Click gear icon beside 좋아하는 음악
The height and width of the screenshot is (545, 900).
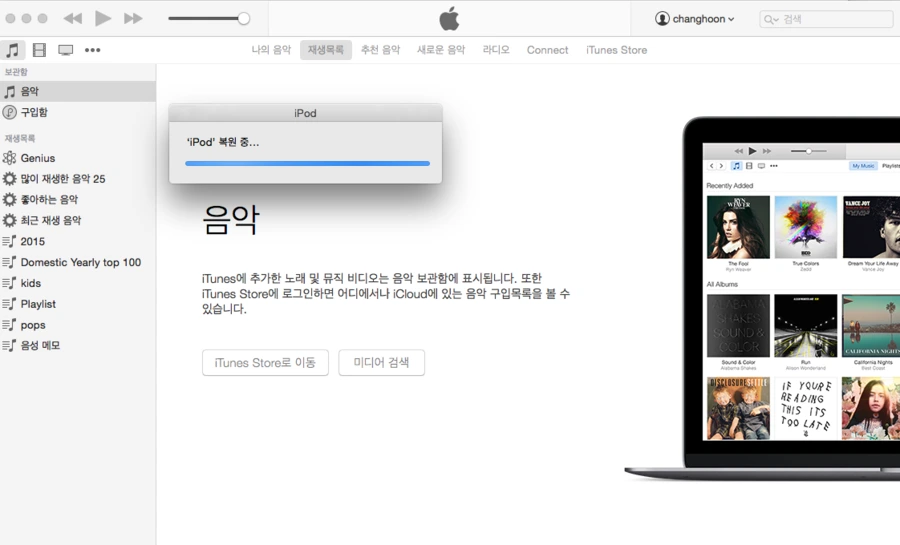click(x=9, y=200)
